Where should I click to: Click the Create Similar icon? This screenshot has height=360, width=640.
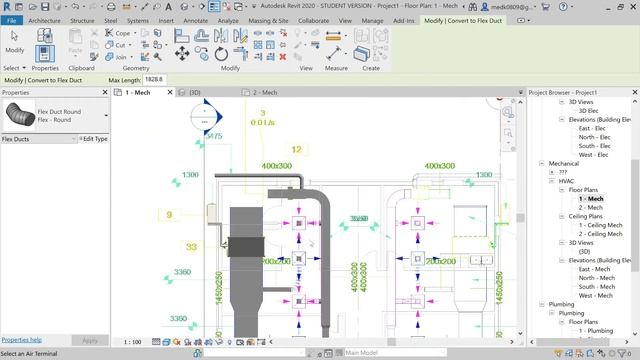[x=361, y=53]
